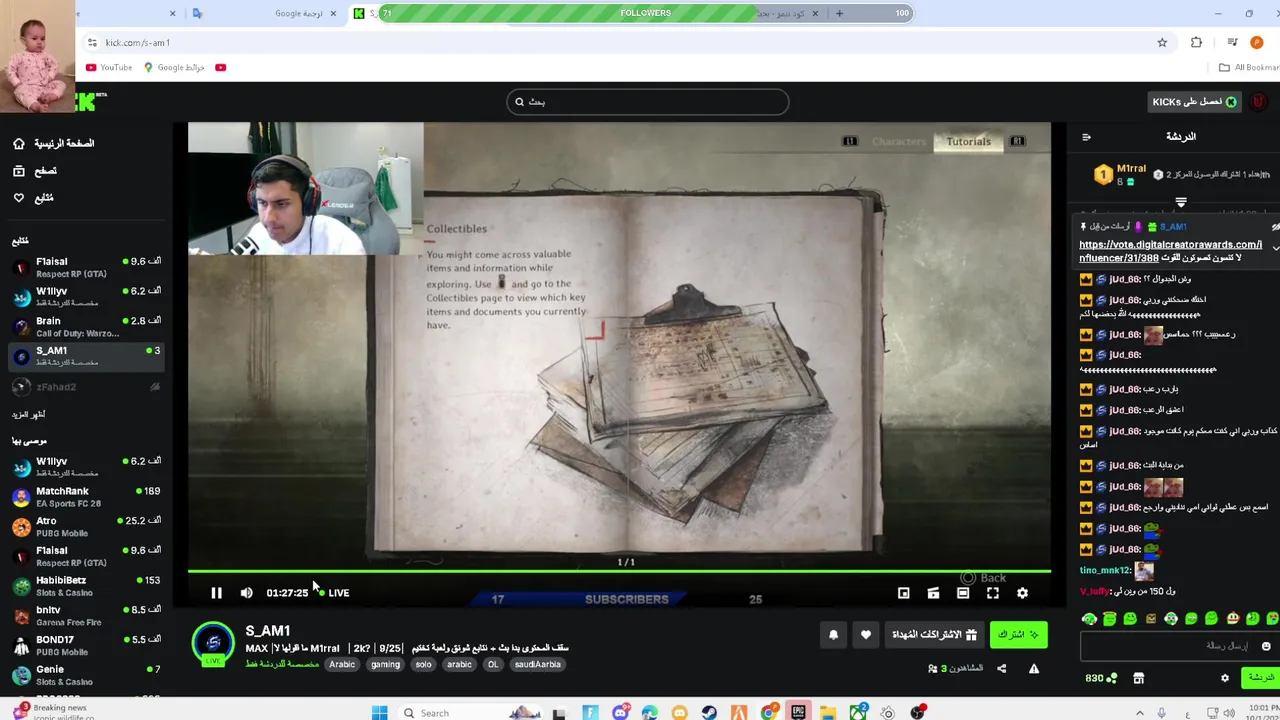The height and width of the screenshot is (720, 1280).
Task: Open MatchRank EA Sports FC 26 channel
Action: tap(85, 496)
